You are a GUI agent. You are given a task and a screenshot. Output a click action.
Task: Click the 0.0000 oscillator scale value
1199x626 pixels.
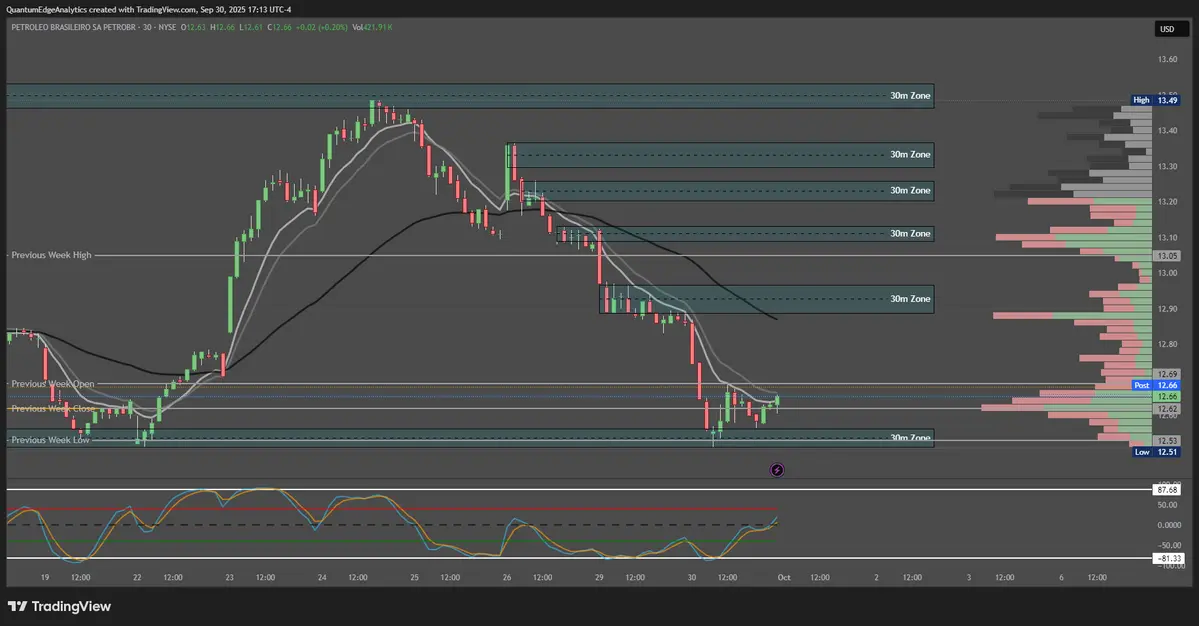[x=1168, y=525]
